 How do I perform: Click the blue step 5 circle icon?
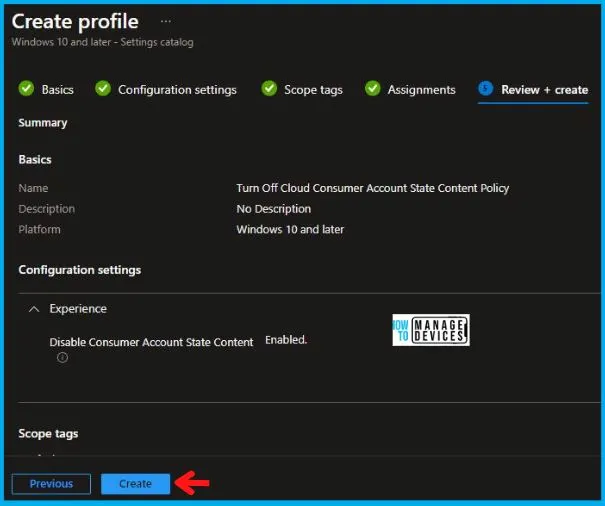pyautogui.click(x=485, y=88)
